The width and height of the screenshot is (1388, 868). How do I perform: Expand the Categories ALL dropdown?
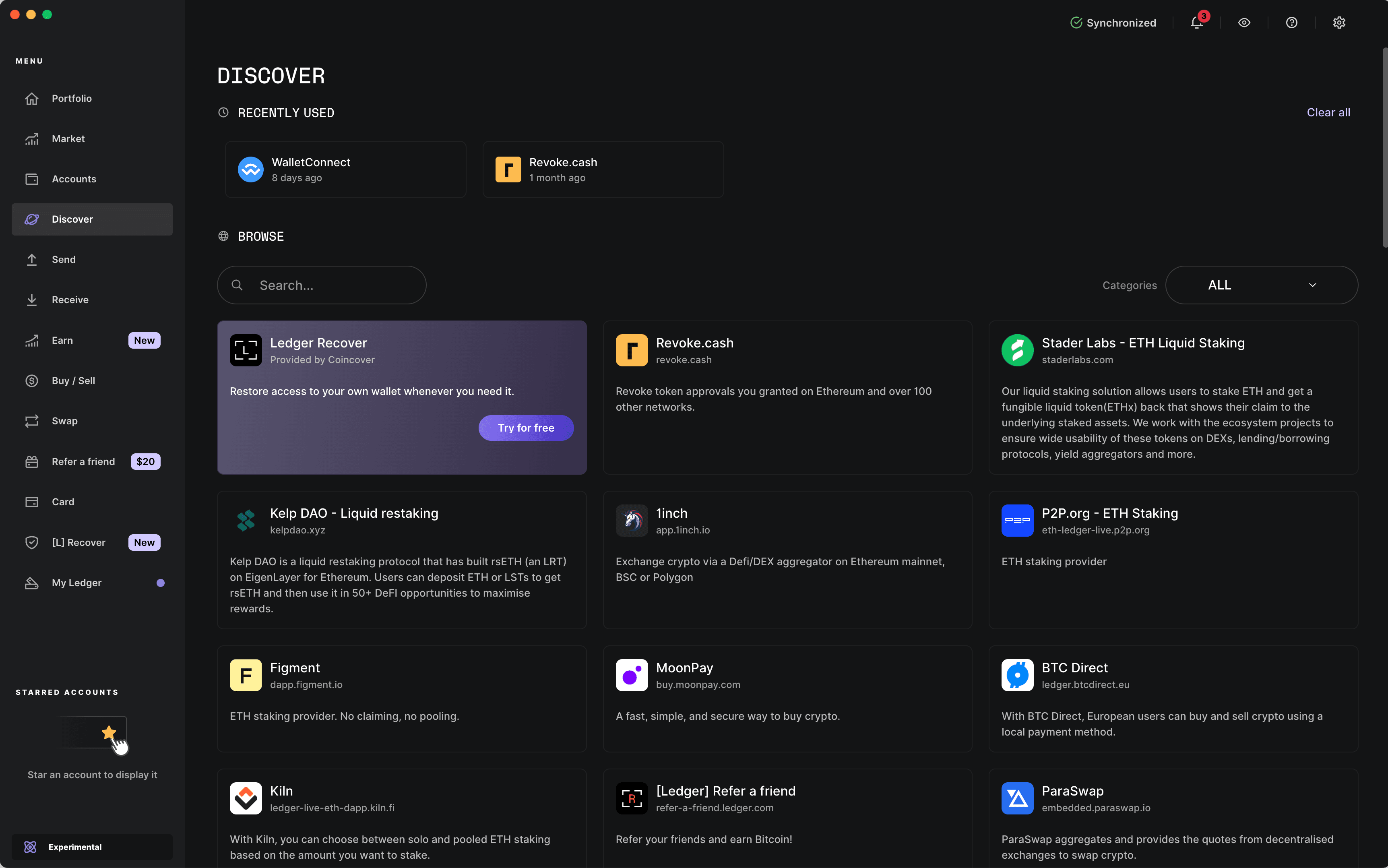[1262, 285]
